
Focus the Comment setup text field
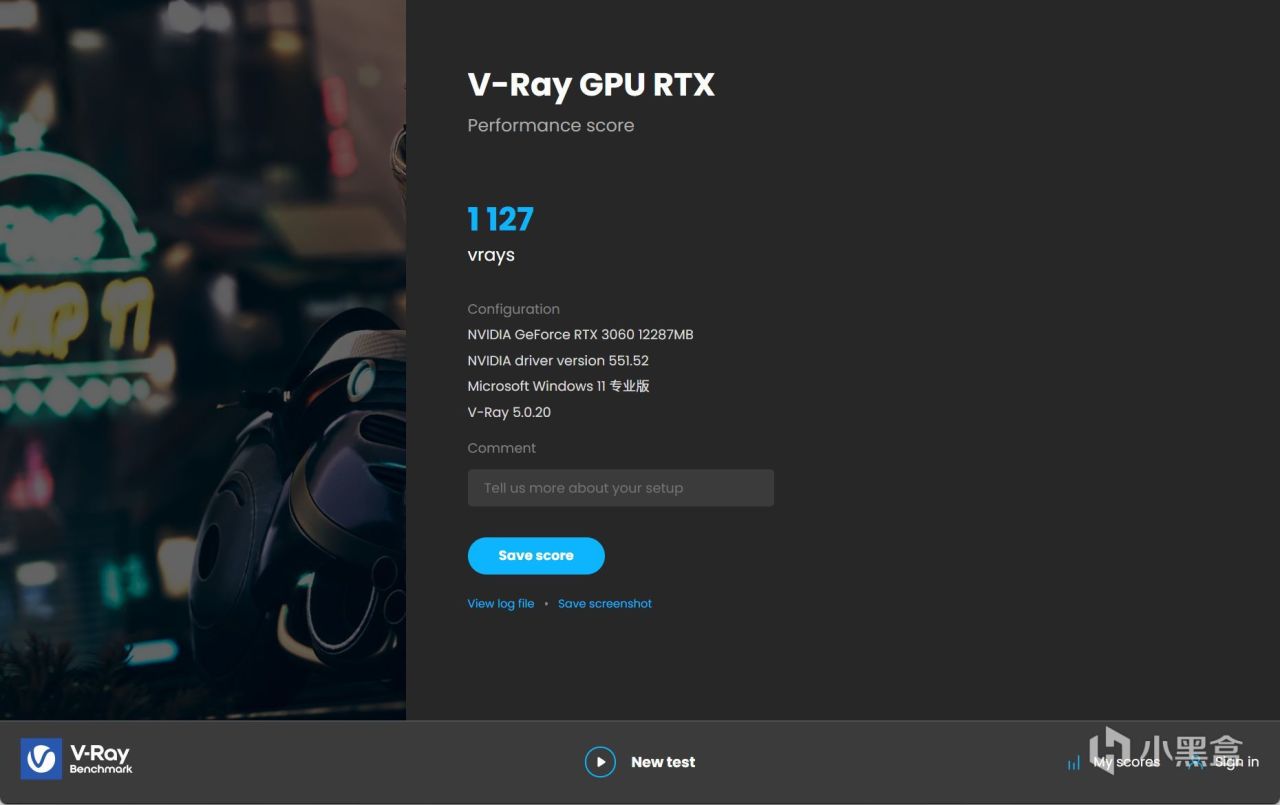[621, 488]
